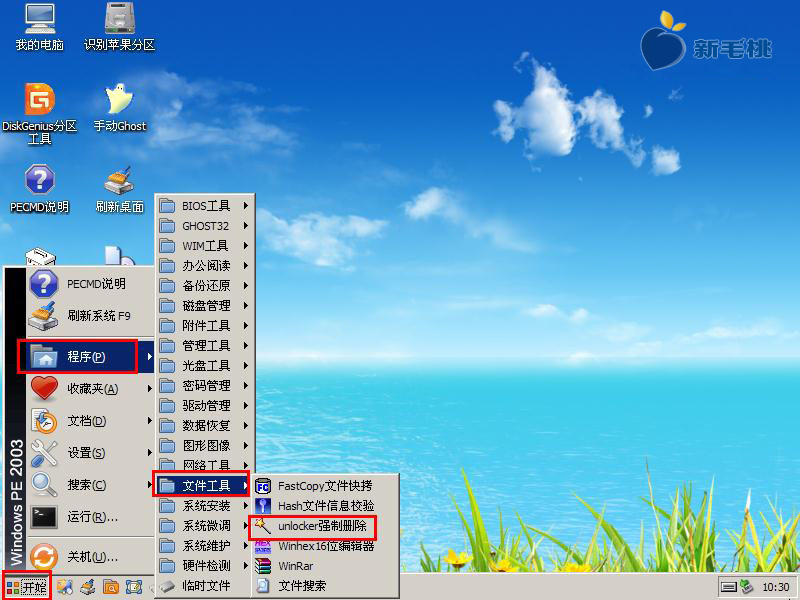This screenshot has height=600, width=800.
Task: Select 运行(R)... in the start menu
Action: 90,517
